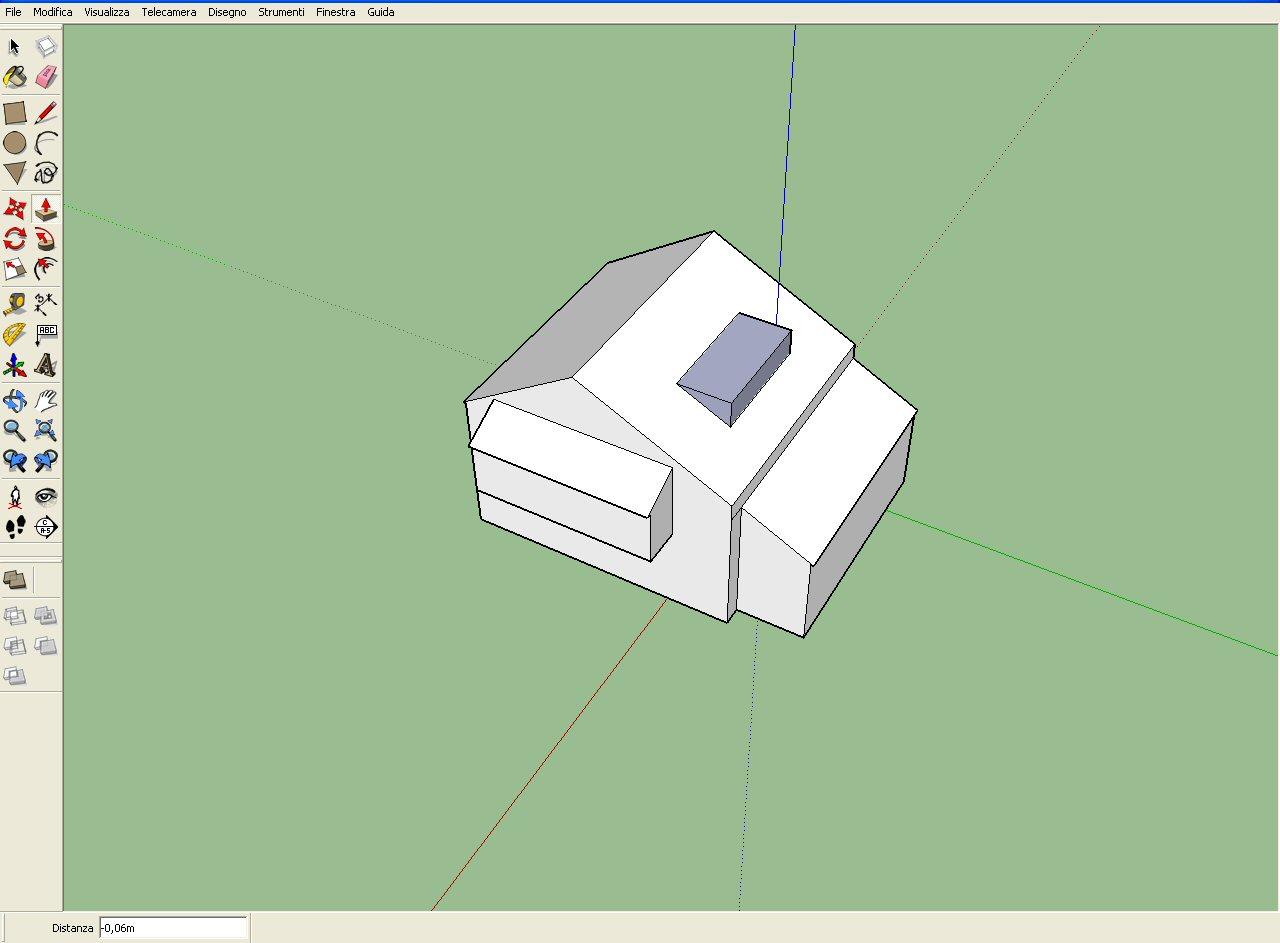Go to the Next camera view
This screenshot has height=943, width=1280.
click(x=46, y=461)
